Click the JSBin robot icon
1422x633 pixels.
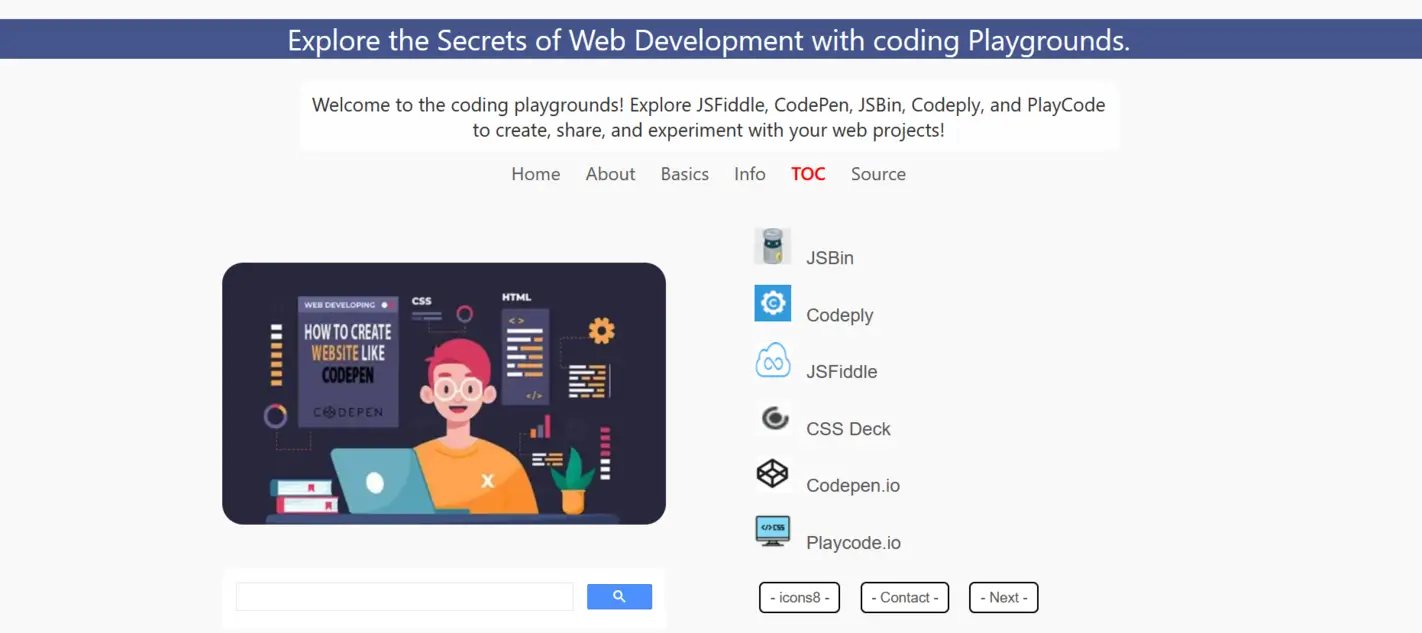click(772, 246)
